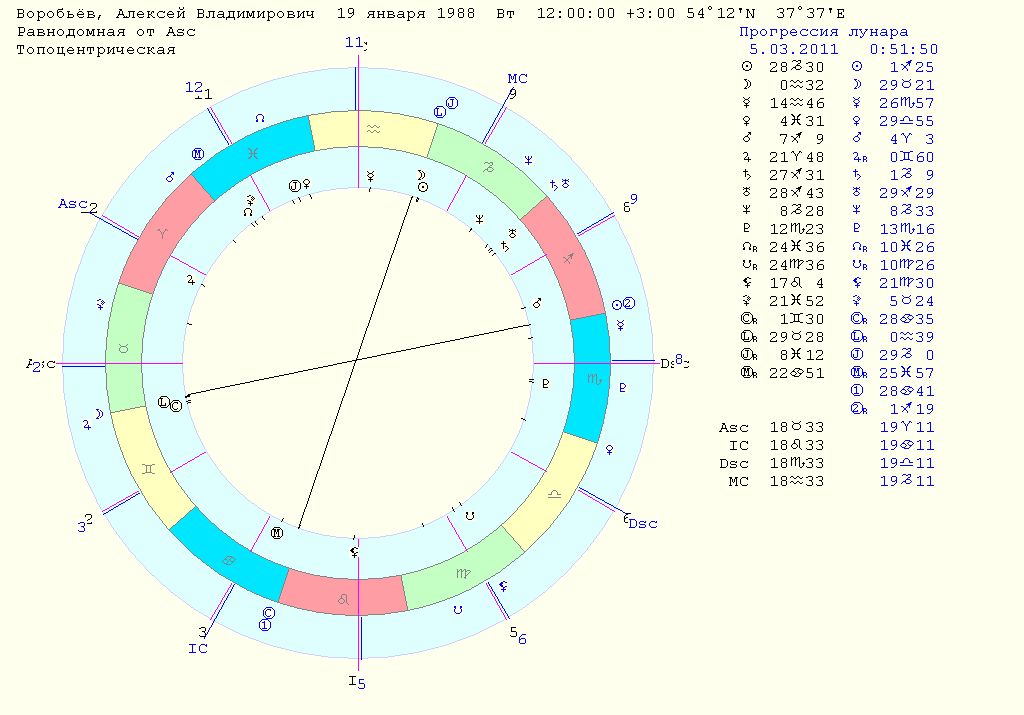Click the progression date '5.03.2011'

[x=793, y=50]
